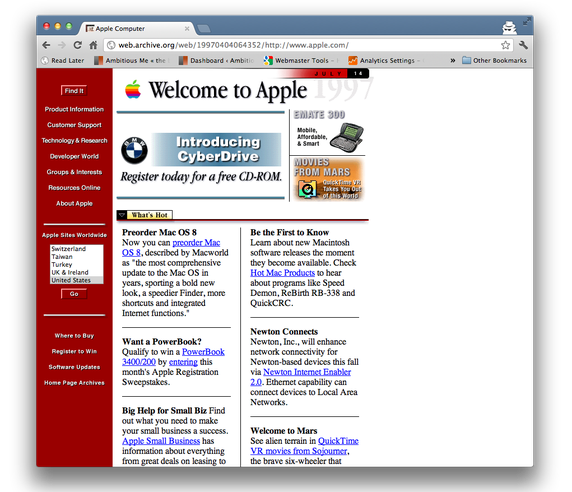Open a new tab next to Apple Computer
This screenshot has height=492, width=572.
click(x=204, y=28)
